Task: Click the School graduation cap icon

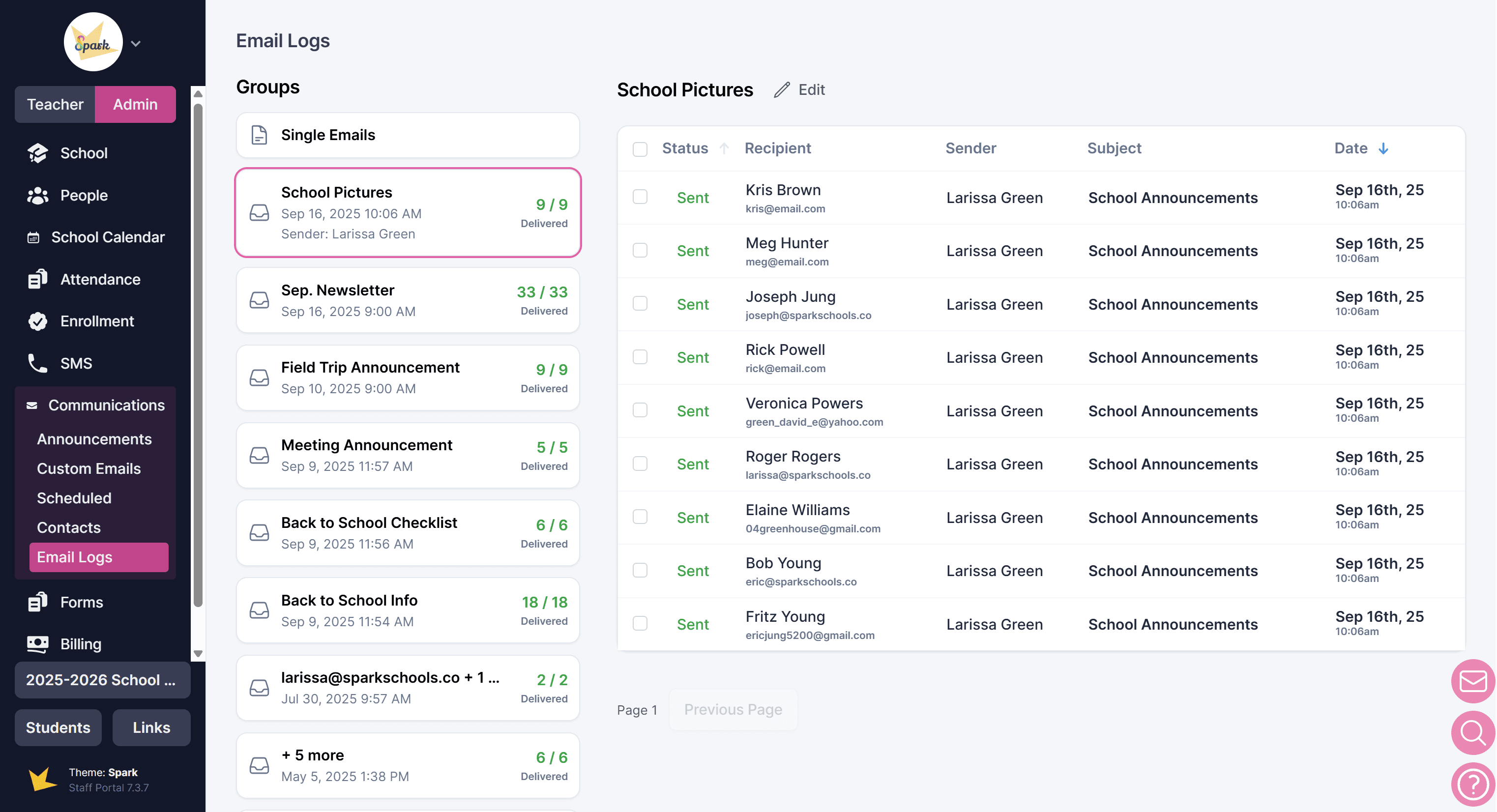Action: click(38, 153)
